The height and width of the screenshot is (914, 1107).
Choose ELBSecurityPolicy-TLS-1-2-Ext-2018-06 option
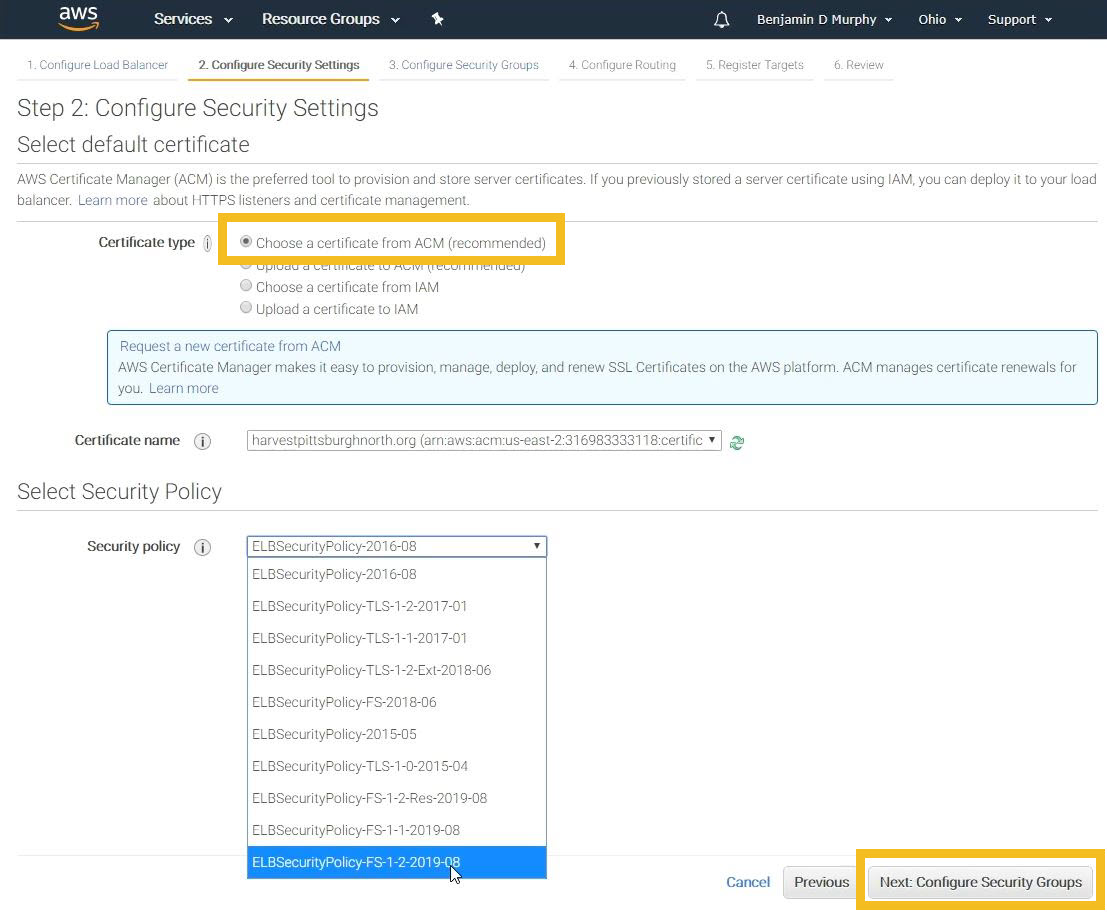click(397, 671)
